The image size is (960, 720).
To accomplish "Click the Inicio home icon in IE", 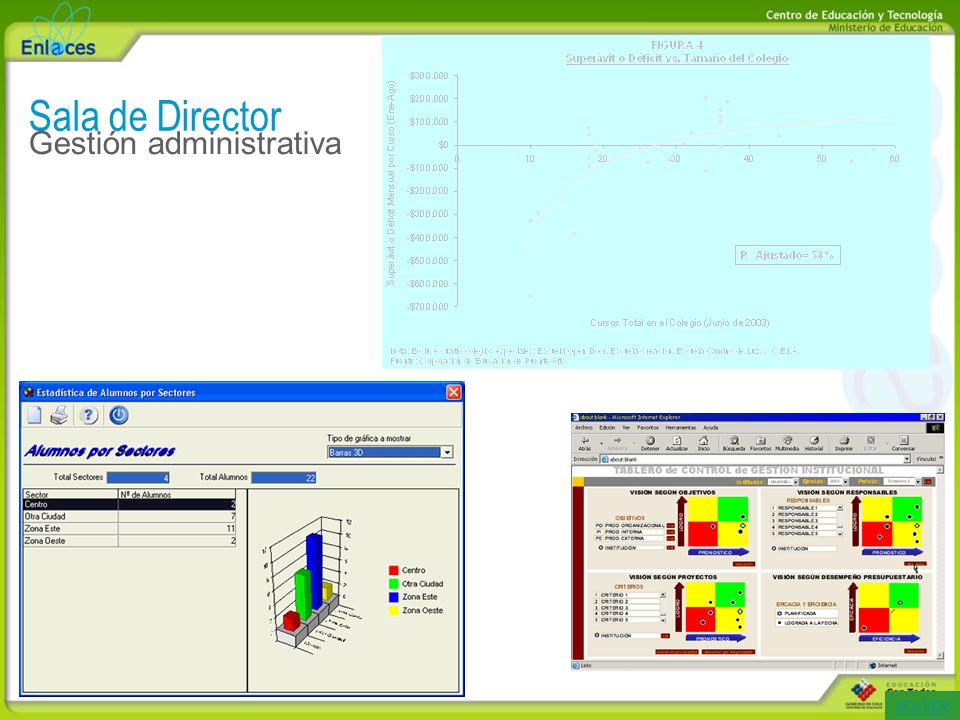I will (703, 443).
